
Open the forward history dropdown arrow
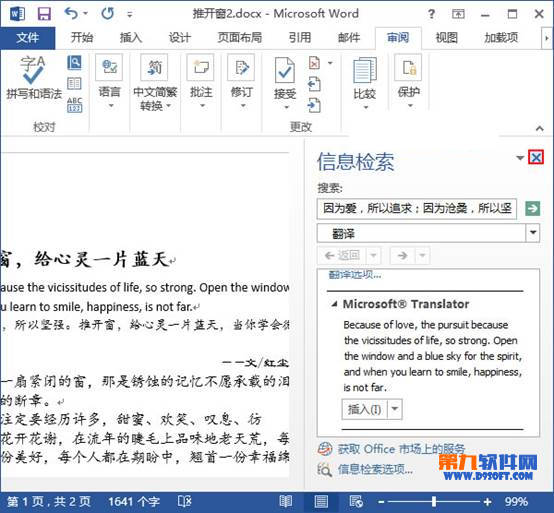point(422,255)
